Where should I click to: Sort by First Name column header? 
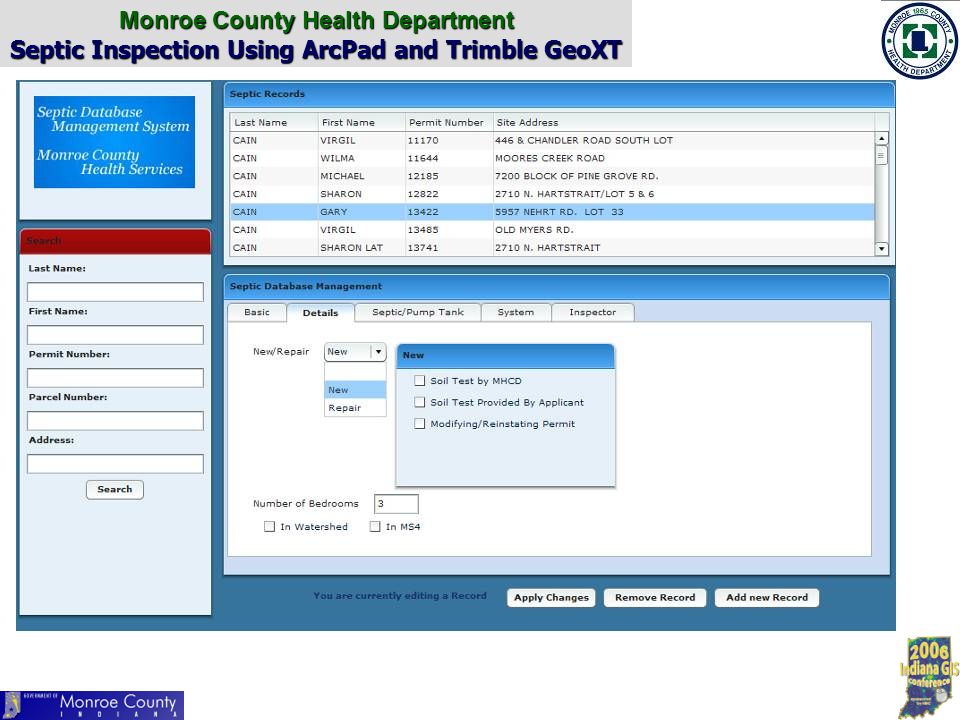pyautogui.click(x=361, y=122)
